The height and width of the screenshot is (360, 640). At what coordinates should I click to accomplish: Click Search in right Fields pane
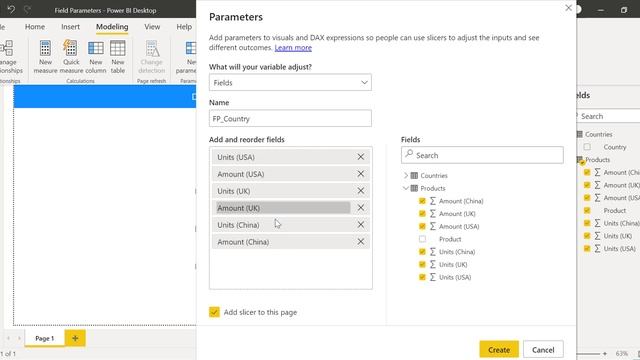tap(607, 116)
